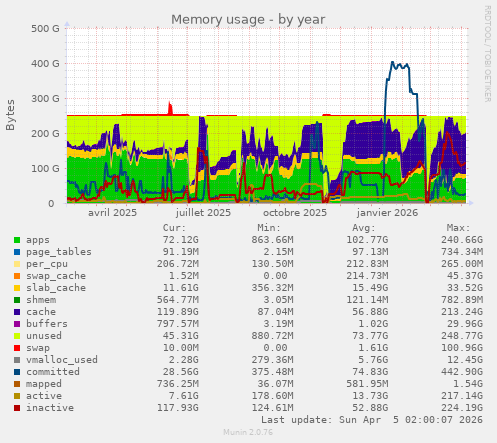The height and width of the screenshot is (443, 497).
Task: Click the magenta buffers legend swatch
Action: tap(17, 324)
